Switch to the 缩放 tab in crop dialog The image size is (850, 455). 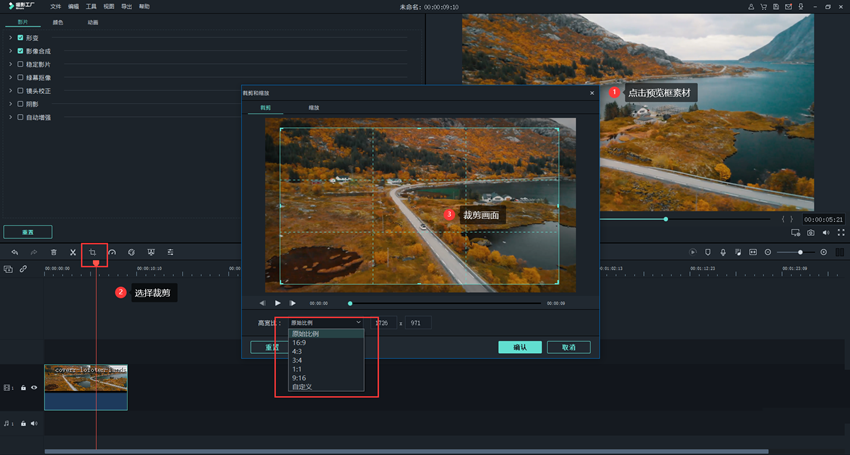coord(314,108)
